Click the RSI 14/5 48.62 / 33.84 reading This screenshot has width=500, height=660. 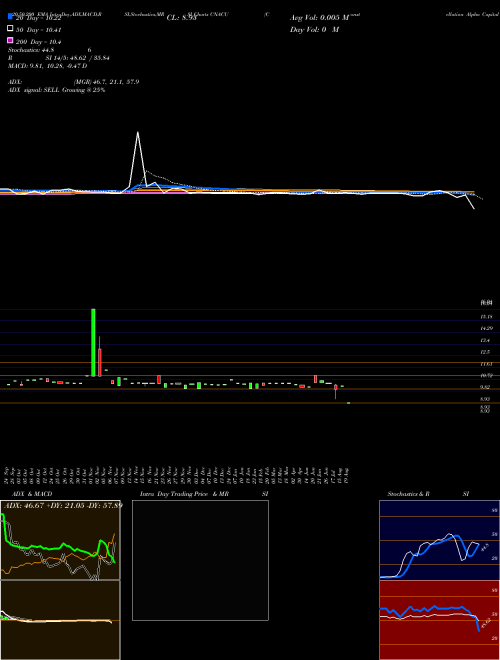pos(59,58)
